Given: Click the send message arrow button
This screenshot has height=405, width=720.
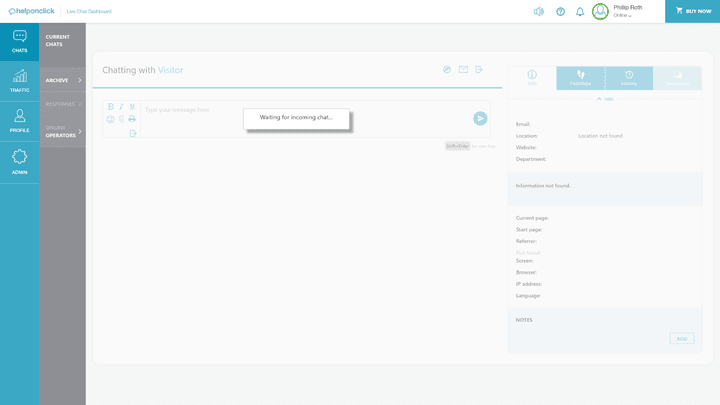Looking at the screenshot, I should (480, 118).
